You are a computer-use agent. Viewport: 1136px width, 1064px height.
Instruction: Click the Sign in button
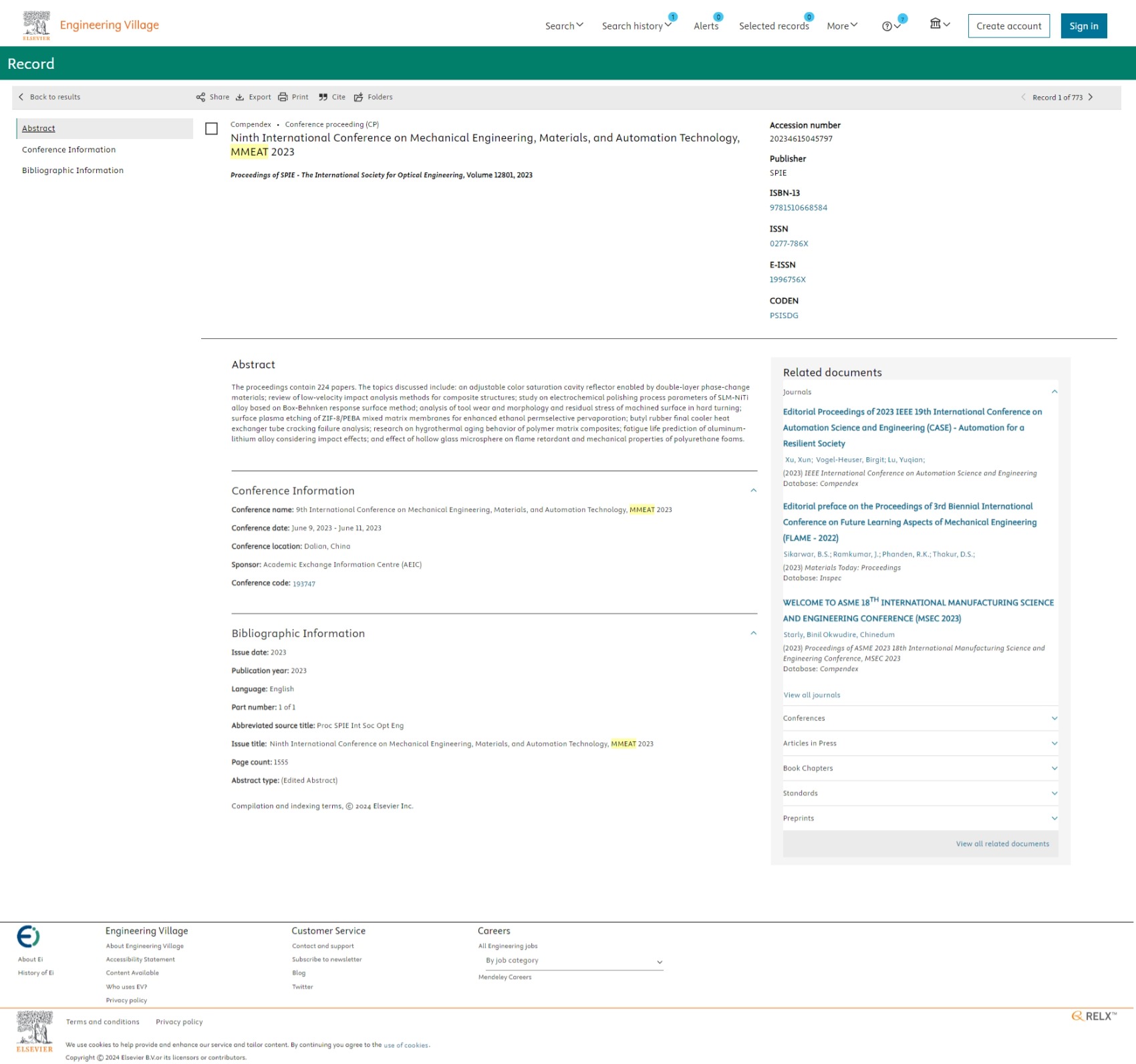(1083, 26)
